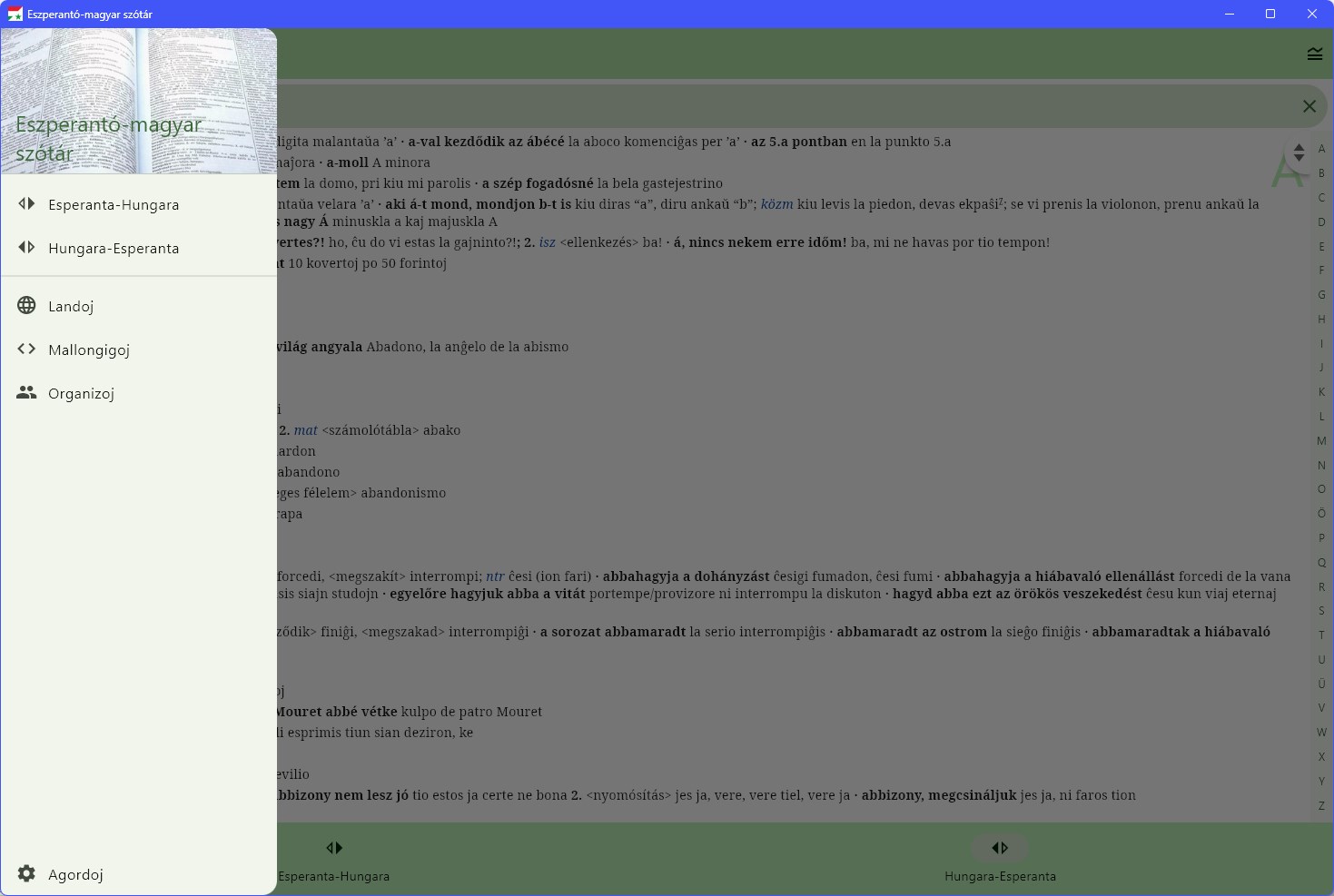
Task: Click the globe icon beside Landoj
Action: point(26,305)
